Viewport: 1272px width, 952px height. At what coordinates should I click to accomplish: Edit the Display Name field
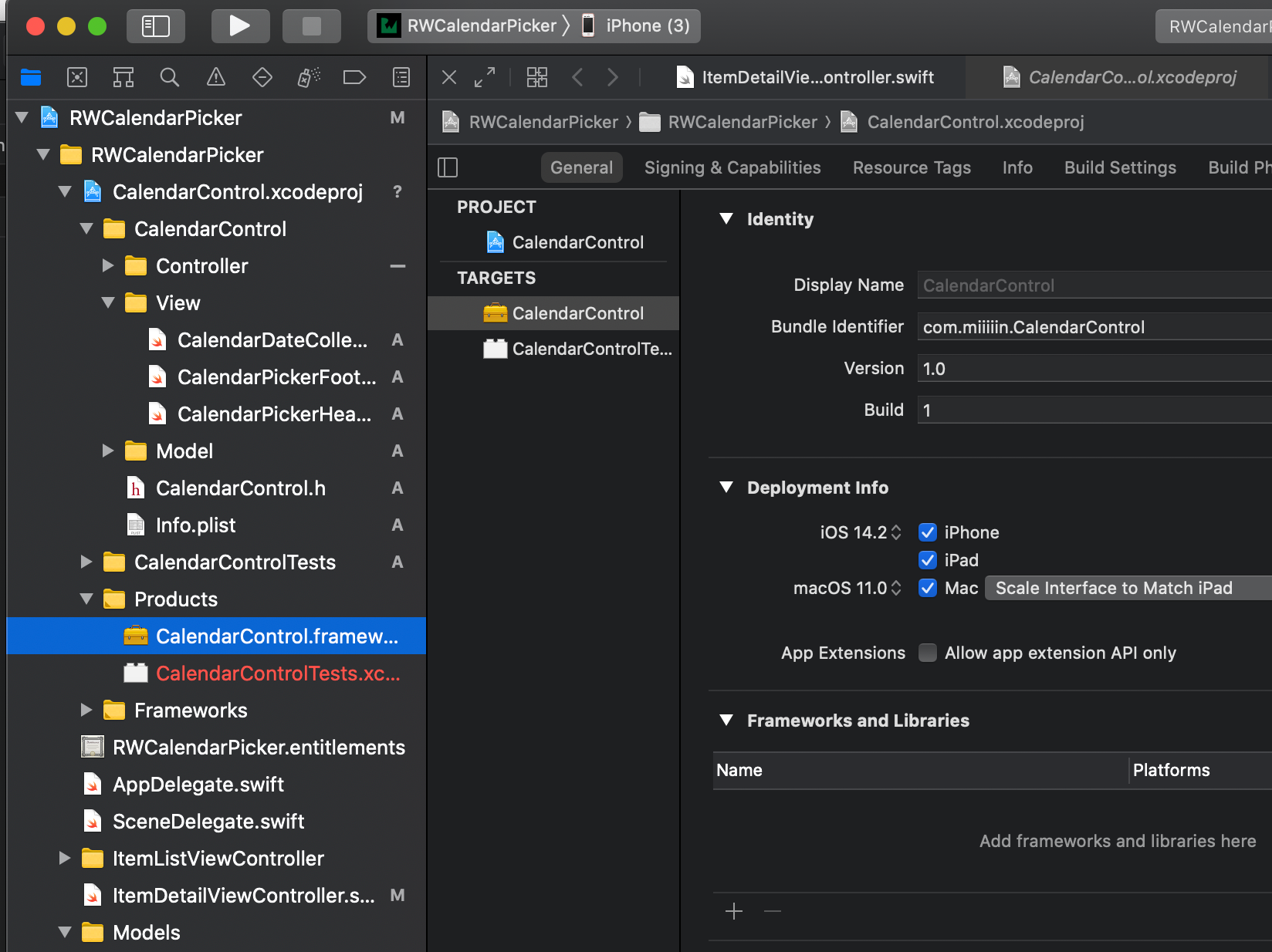(x=1094, y=285)
